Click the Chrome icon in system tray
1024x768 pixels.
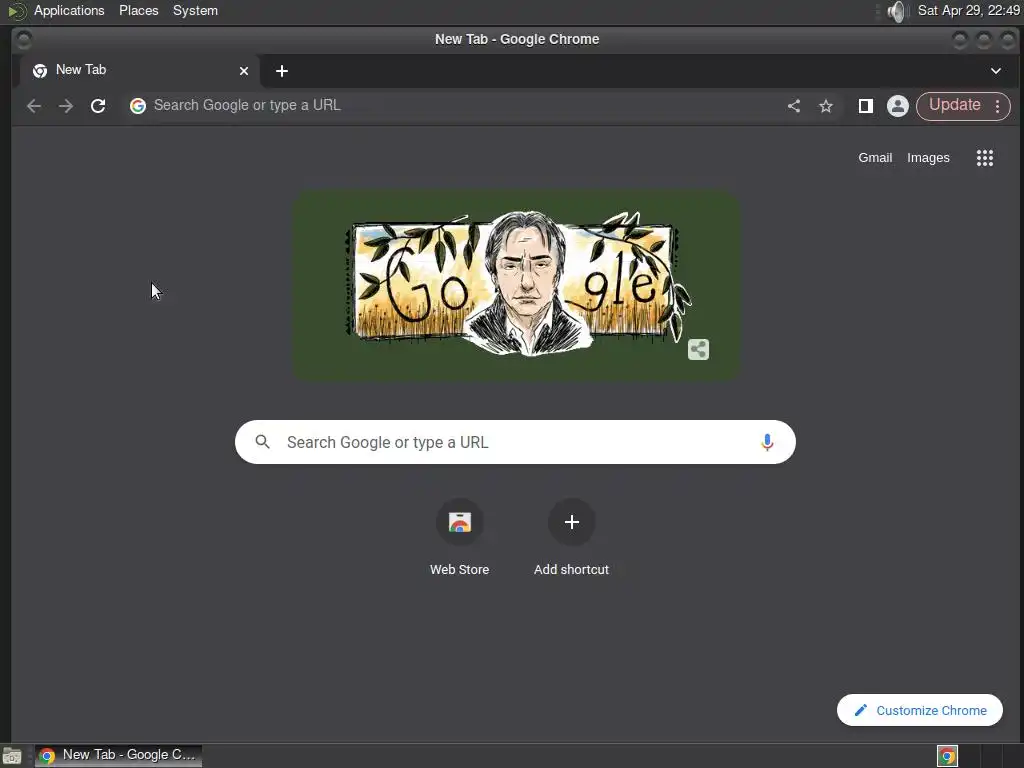coord(947,756)
